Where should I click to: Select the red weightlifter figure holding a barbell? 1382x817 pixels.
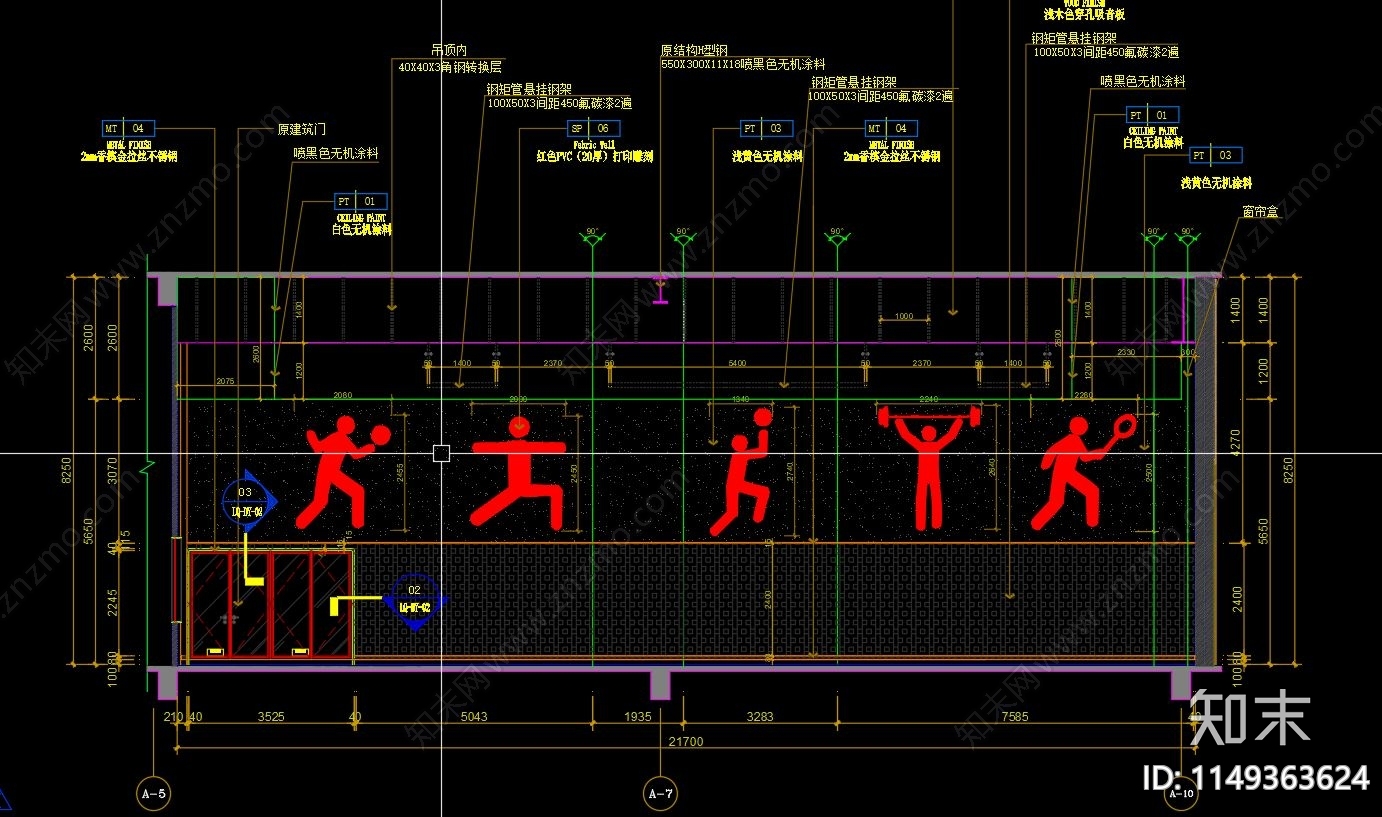(927, 467)
